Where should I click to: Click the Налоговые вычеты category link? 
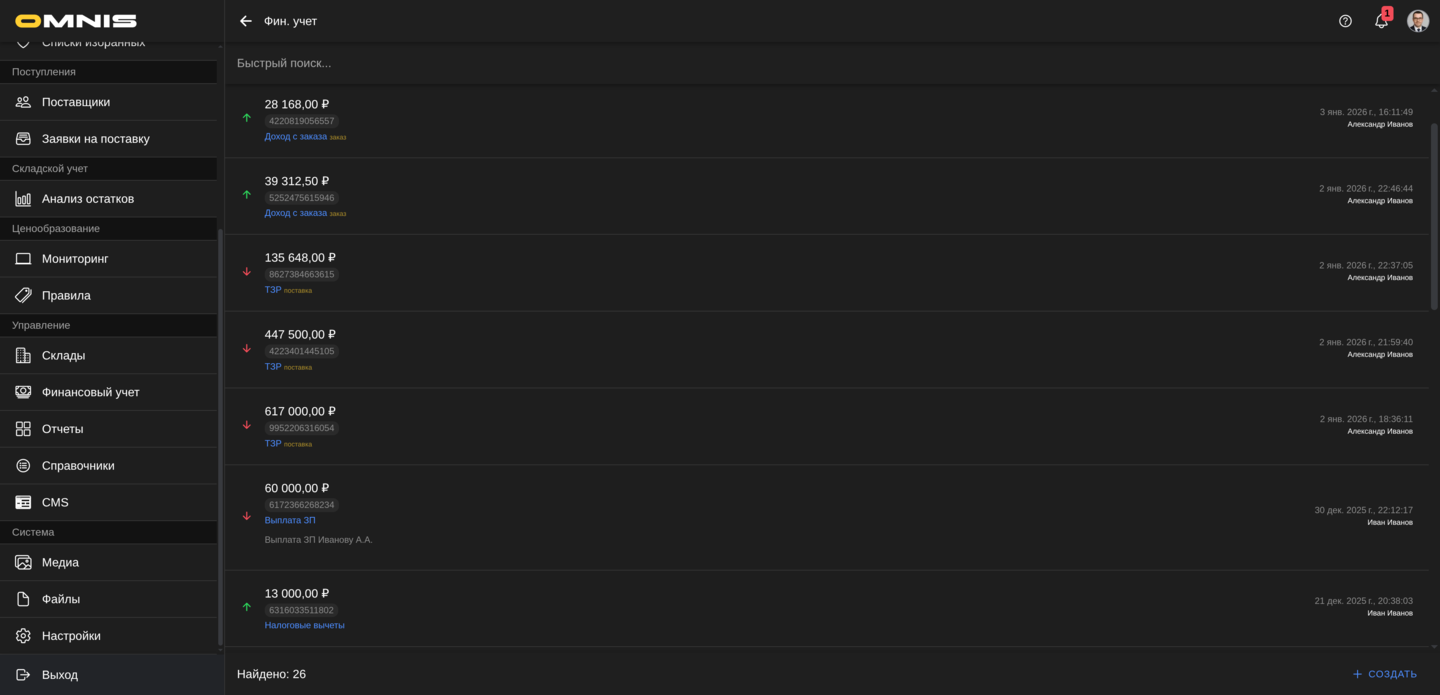tap(304, 625)
